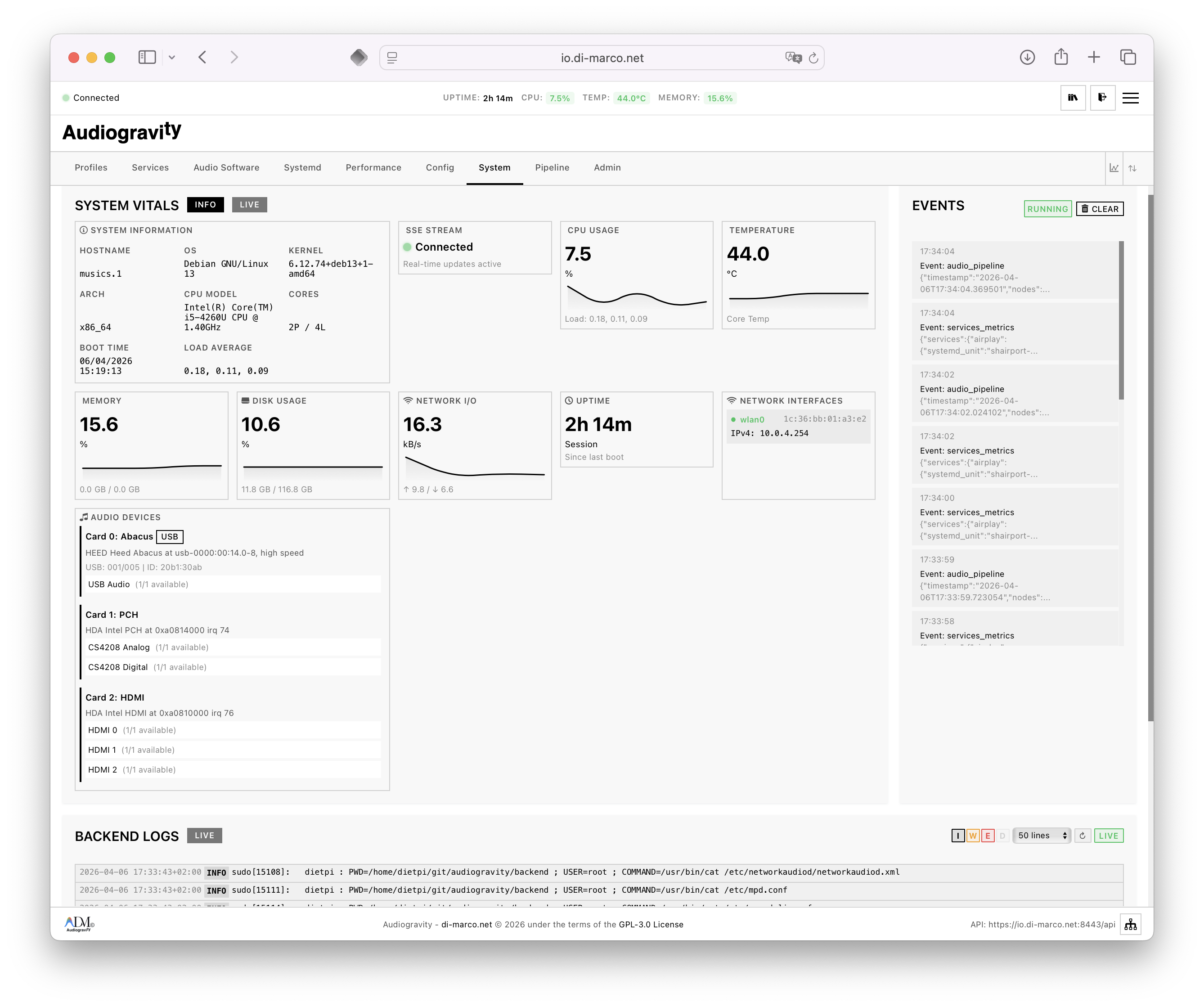Click the up-down sort arrows icon
This screenshot has width=1204, height=1007.
1133,168
